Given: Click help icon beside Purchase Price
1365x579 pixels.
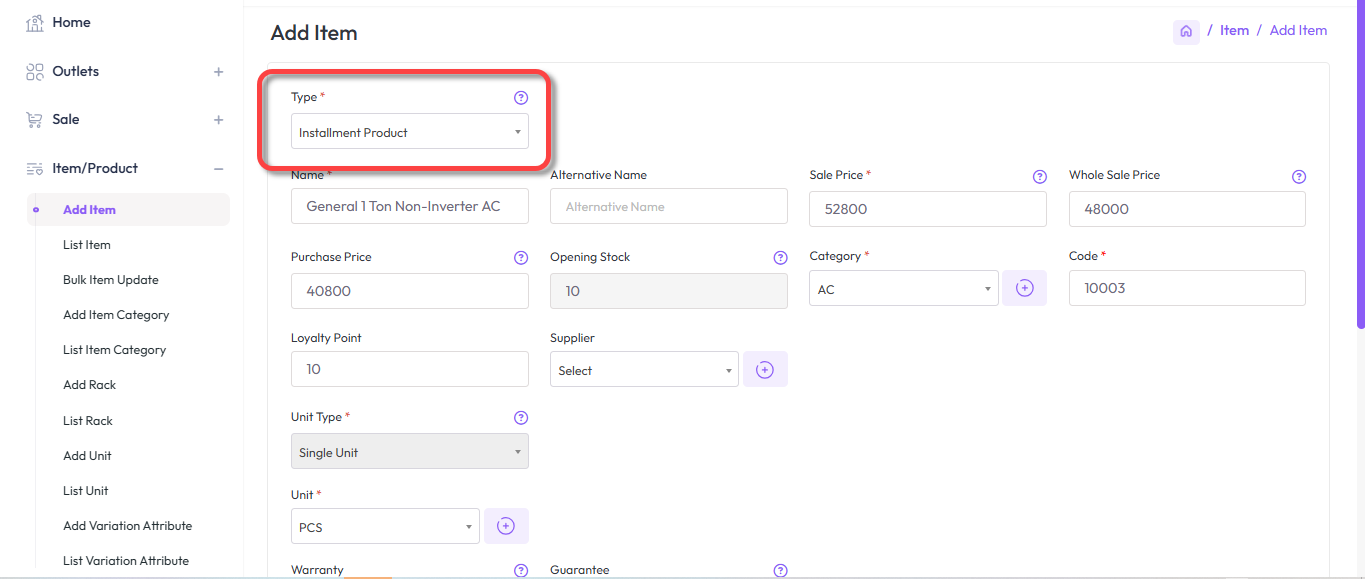Looking at the screenshot, I should (x=520, y=258).
